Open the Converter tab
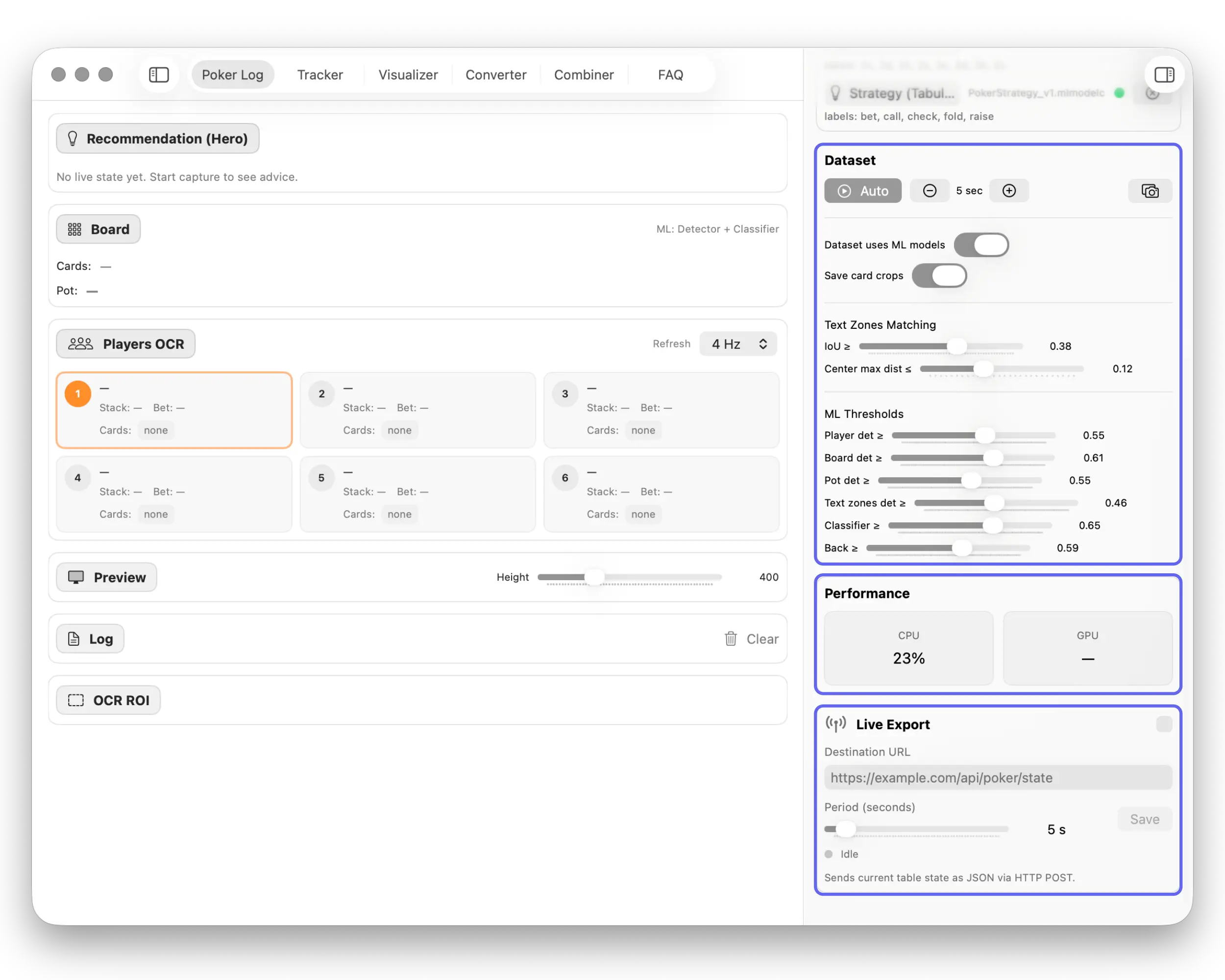Viewport: 1225px width, 980px height. [495, 74]
